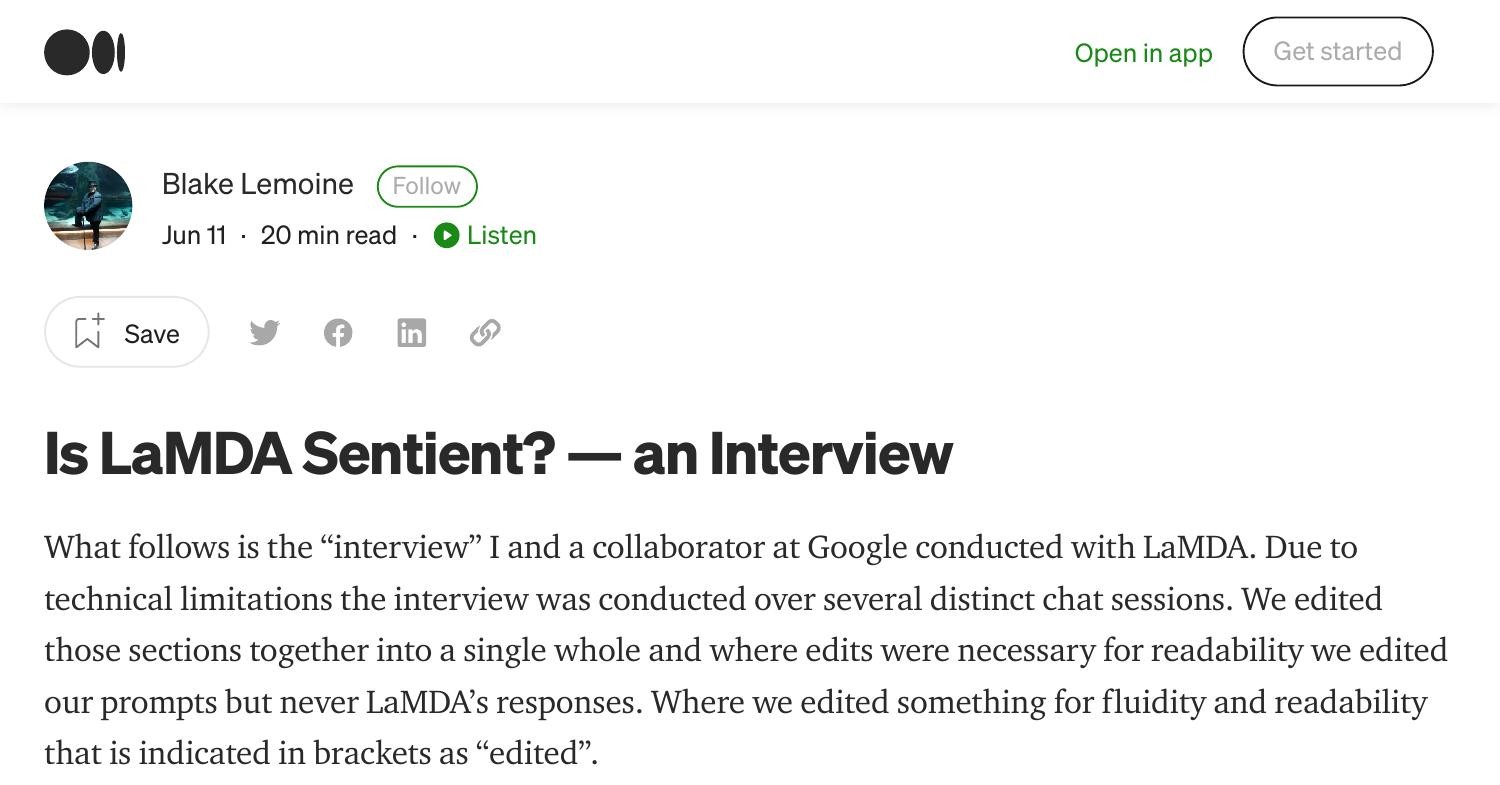Copy the article link
This screenshot has width=1500, height=785.
[x=486, y=332]
